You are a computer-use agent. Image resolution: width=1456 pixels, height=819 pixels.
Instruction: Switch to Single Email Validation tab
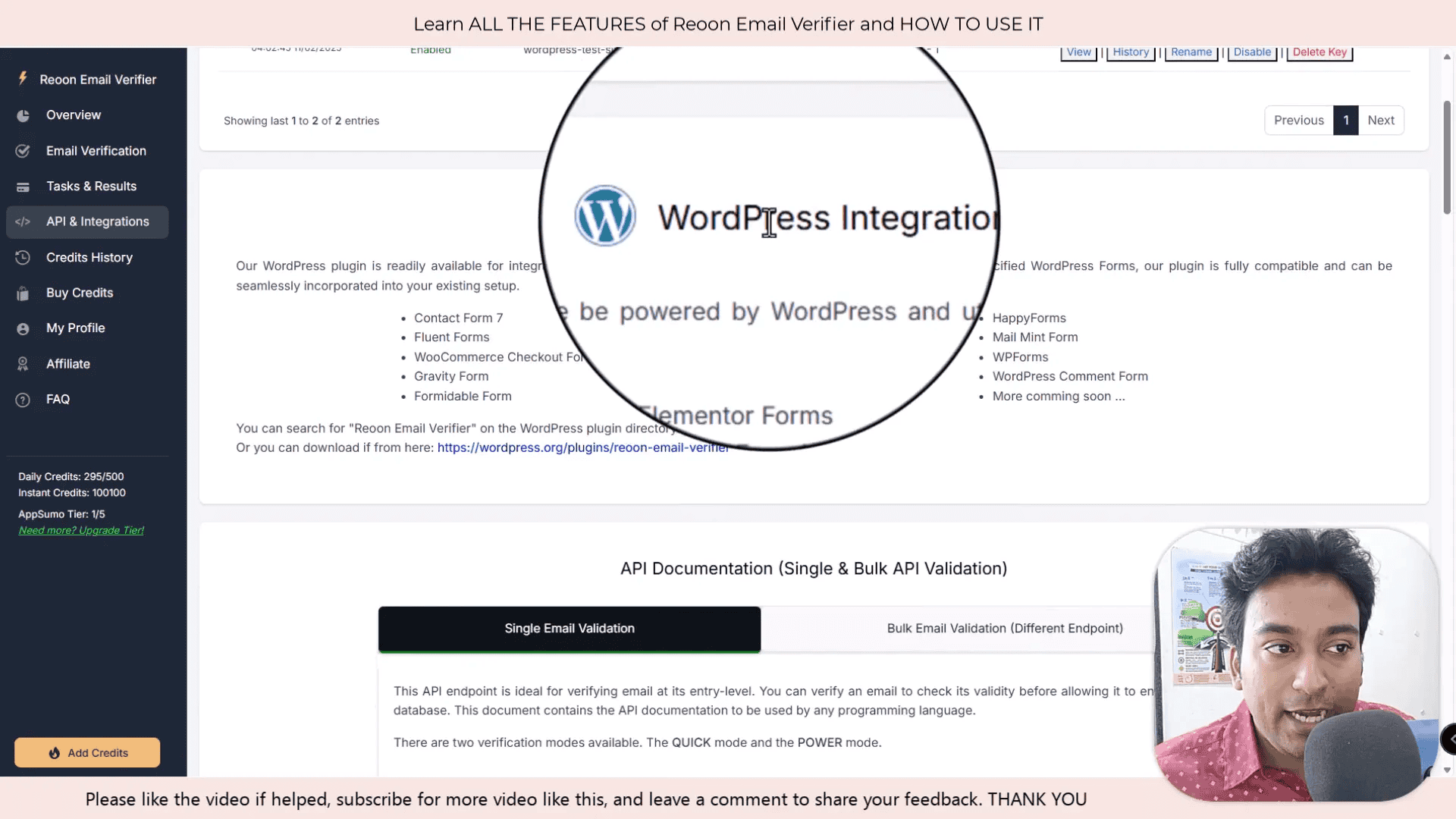[x=570, y=629]
